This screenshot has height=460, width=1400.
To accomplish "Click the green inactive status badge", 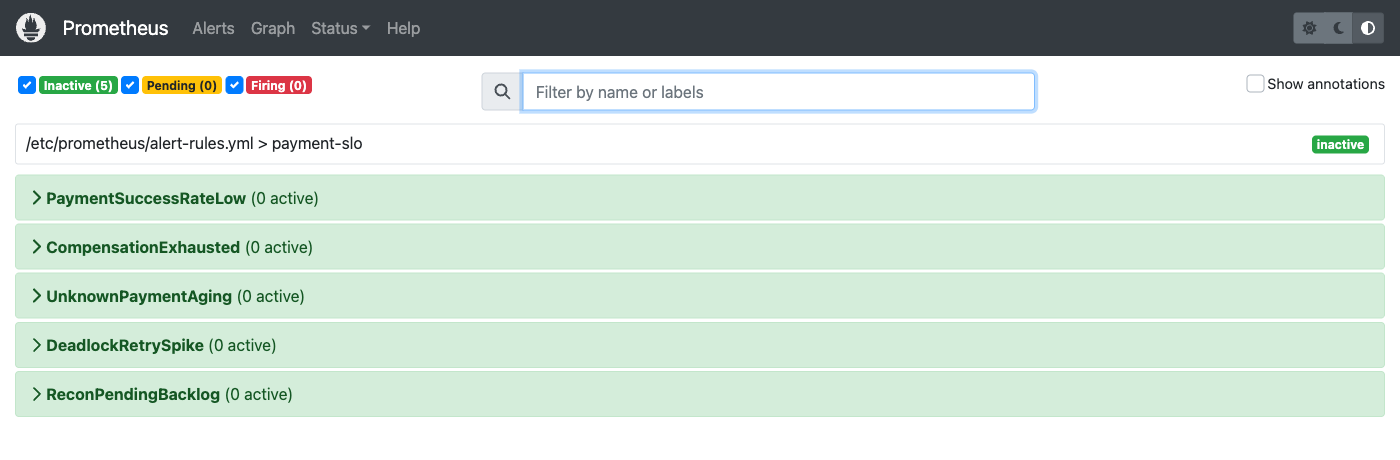I will (x=1340, y=145).
